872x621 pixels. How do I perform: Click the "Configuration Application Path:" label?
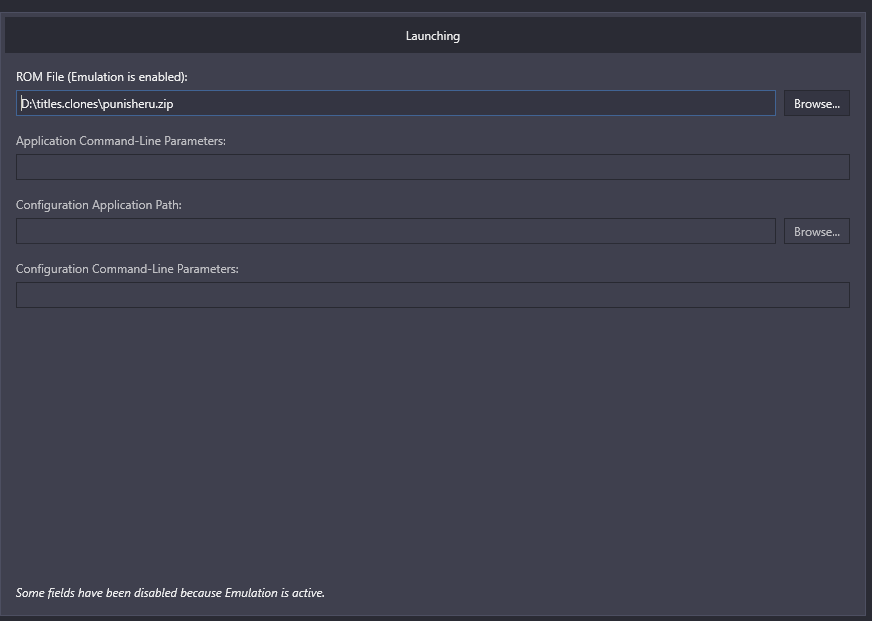coord(99,205)
